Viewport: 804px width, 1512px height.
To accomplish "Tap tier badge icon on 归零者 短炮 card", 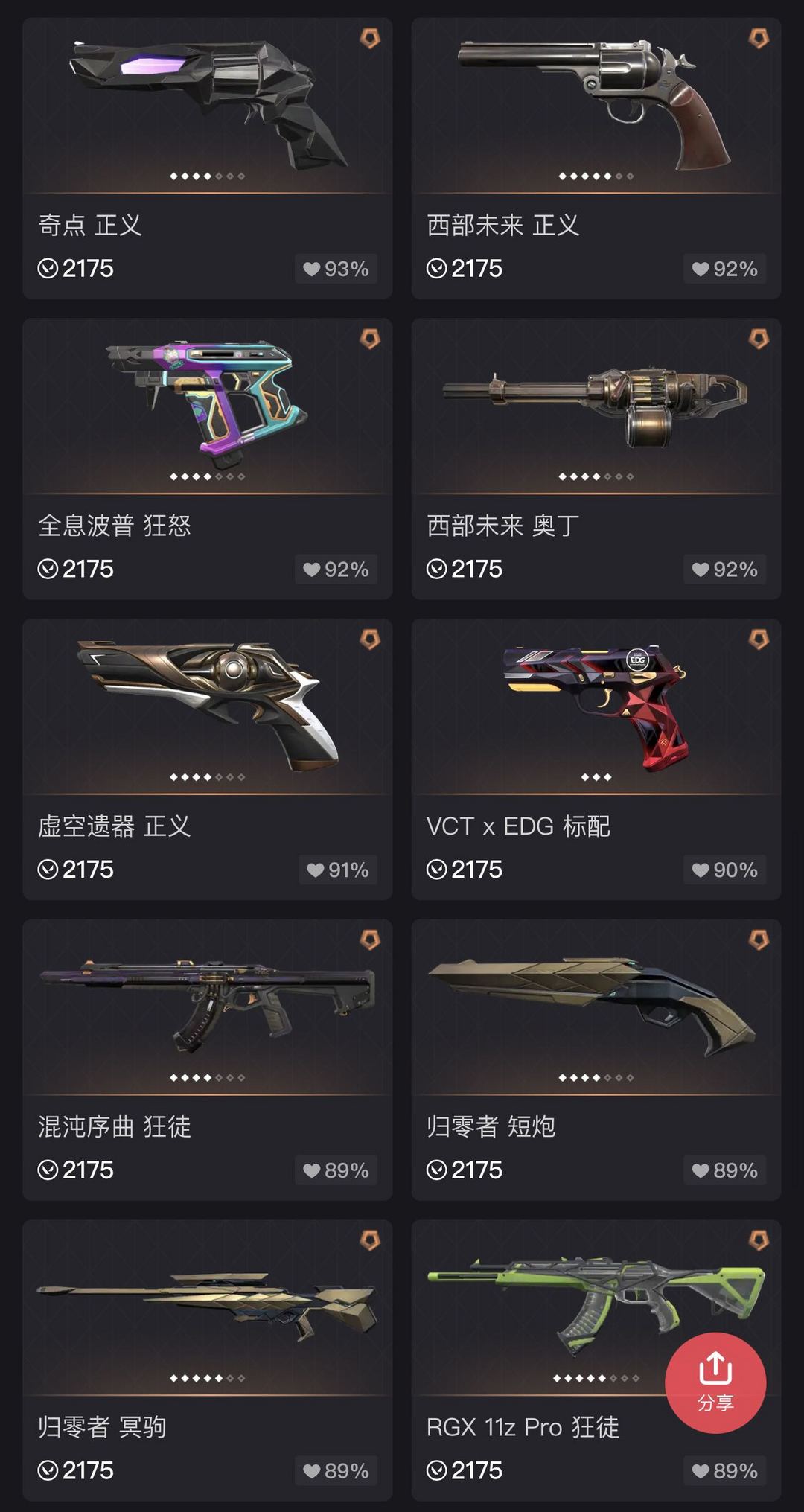I will click(759, 940).
